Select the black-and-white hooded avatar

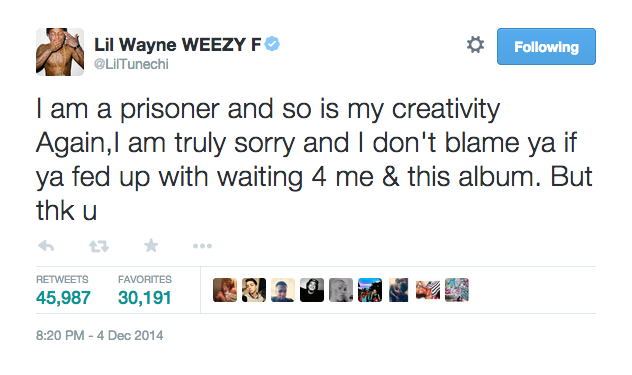[x=312, y=290]
